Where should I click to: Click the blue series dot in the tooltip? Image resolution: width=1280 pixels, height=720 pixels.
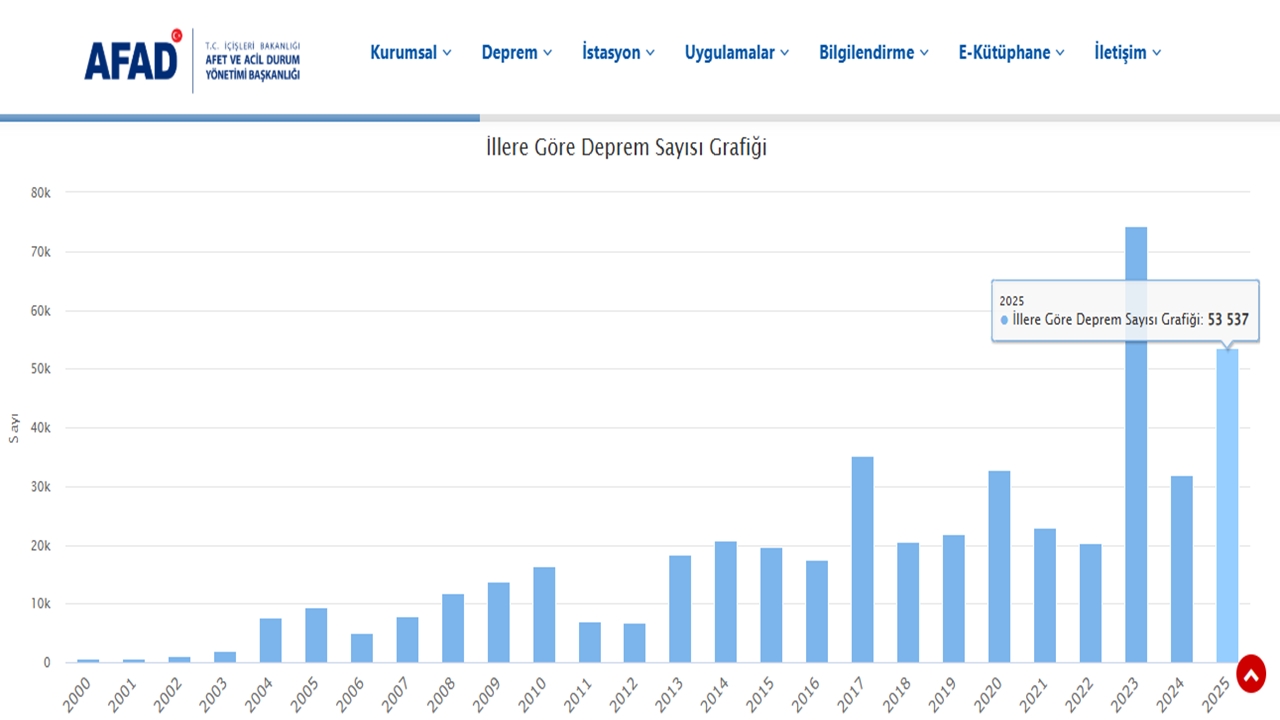(1003, 320)
